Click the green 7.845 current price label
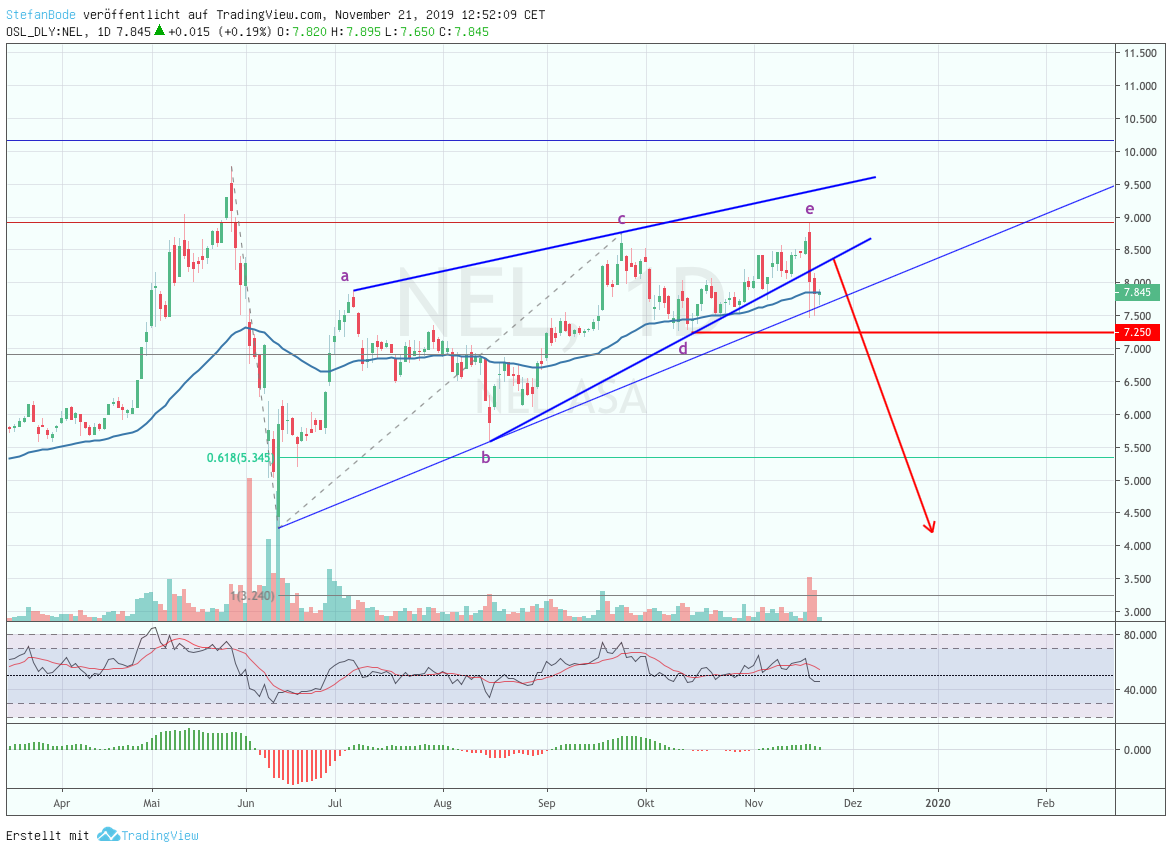This screenshot has width=1172, height=852. pyautogui.click(x=1137, y=292)
